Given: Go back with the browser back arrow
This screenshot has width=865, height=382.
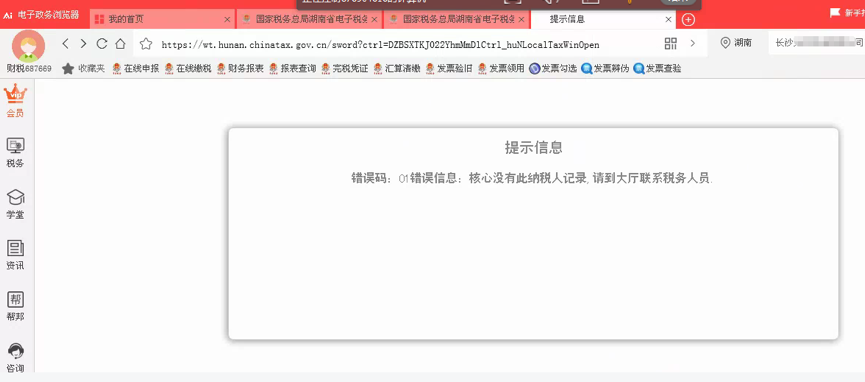Looking at the screenshot, I should (x=65, y=44).
